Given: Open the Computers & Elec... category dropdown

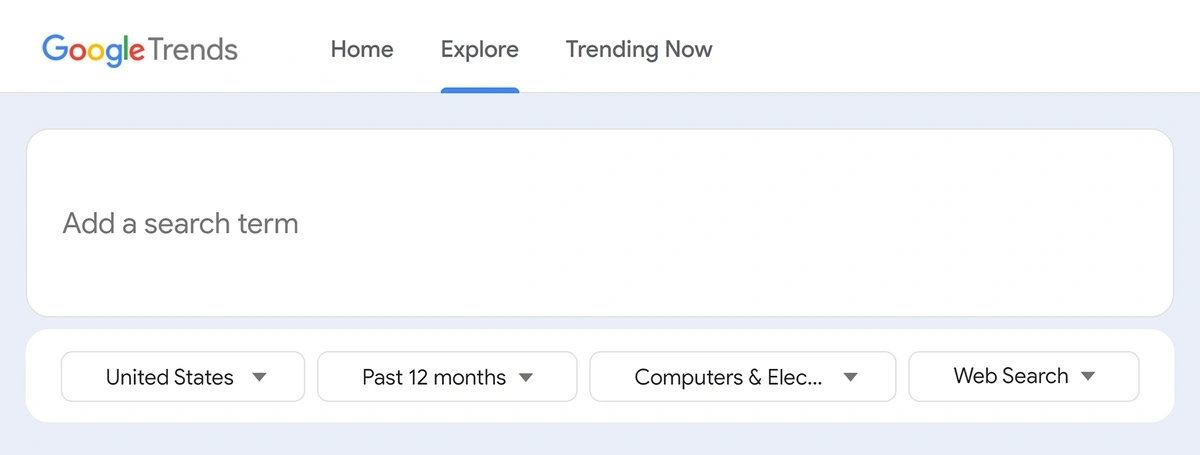Looking at the screenshot, I should (743, 377).
